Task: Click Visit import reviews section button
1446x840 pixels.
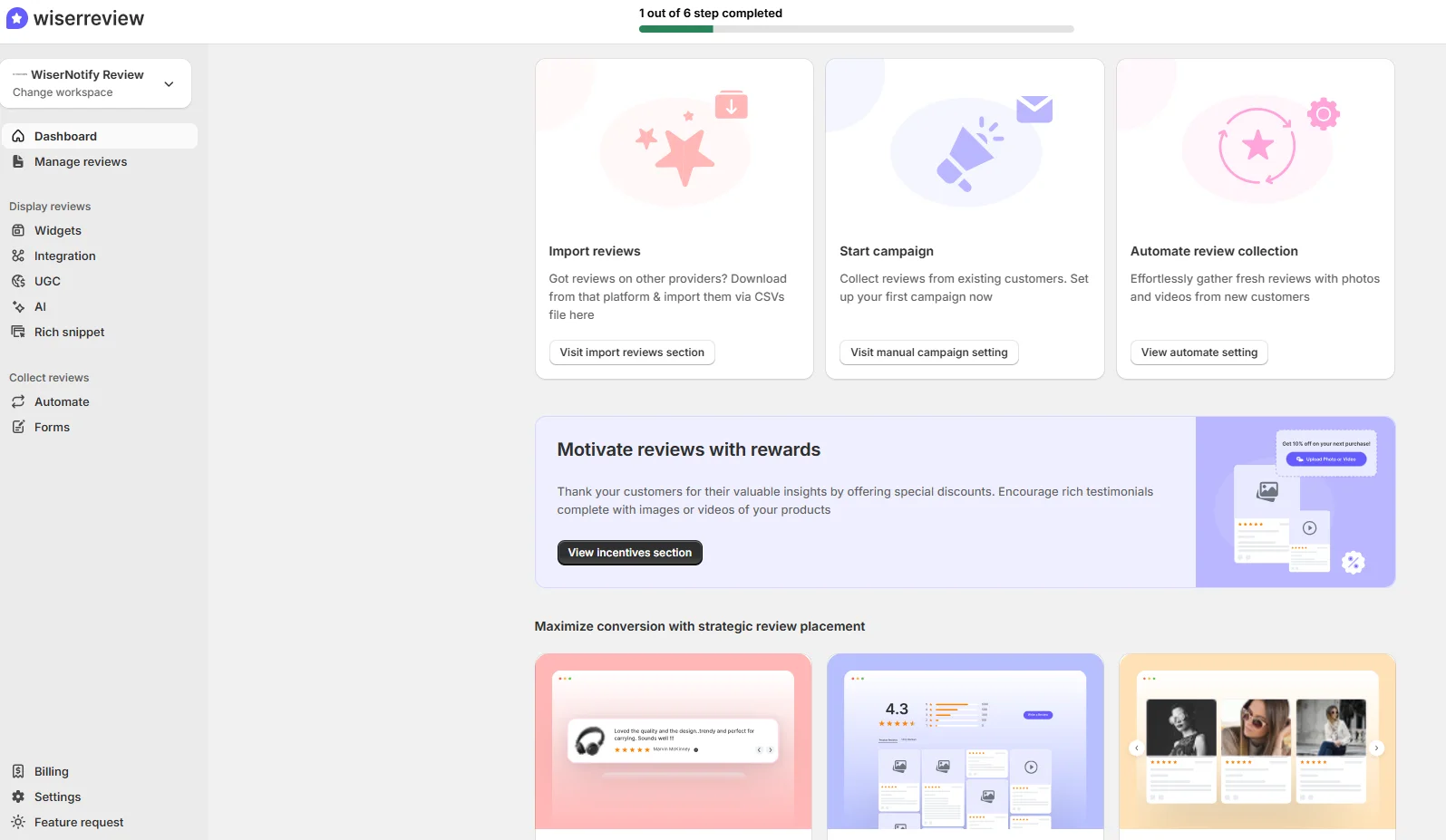Action: pos(632,352)
